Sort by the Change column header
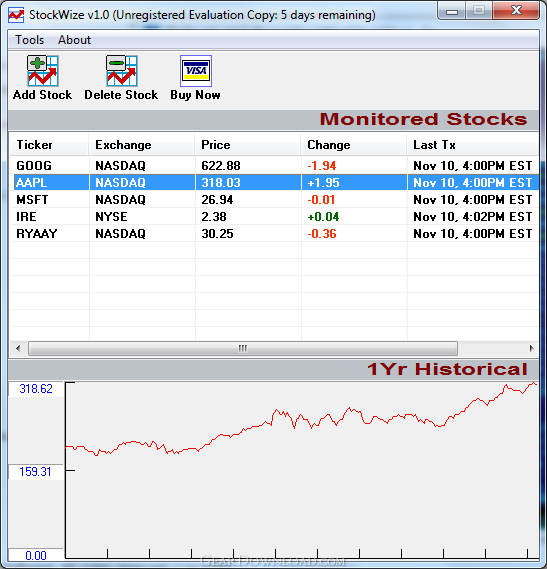The width and height of the screenshot is (547, 569). [354, 145]
